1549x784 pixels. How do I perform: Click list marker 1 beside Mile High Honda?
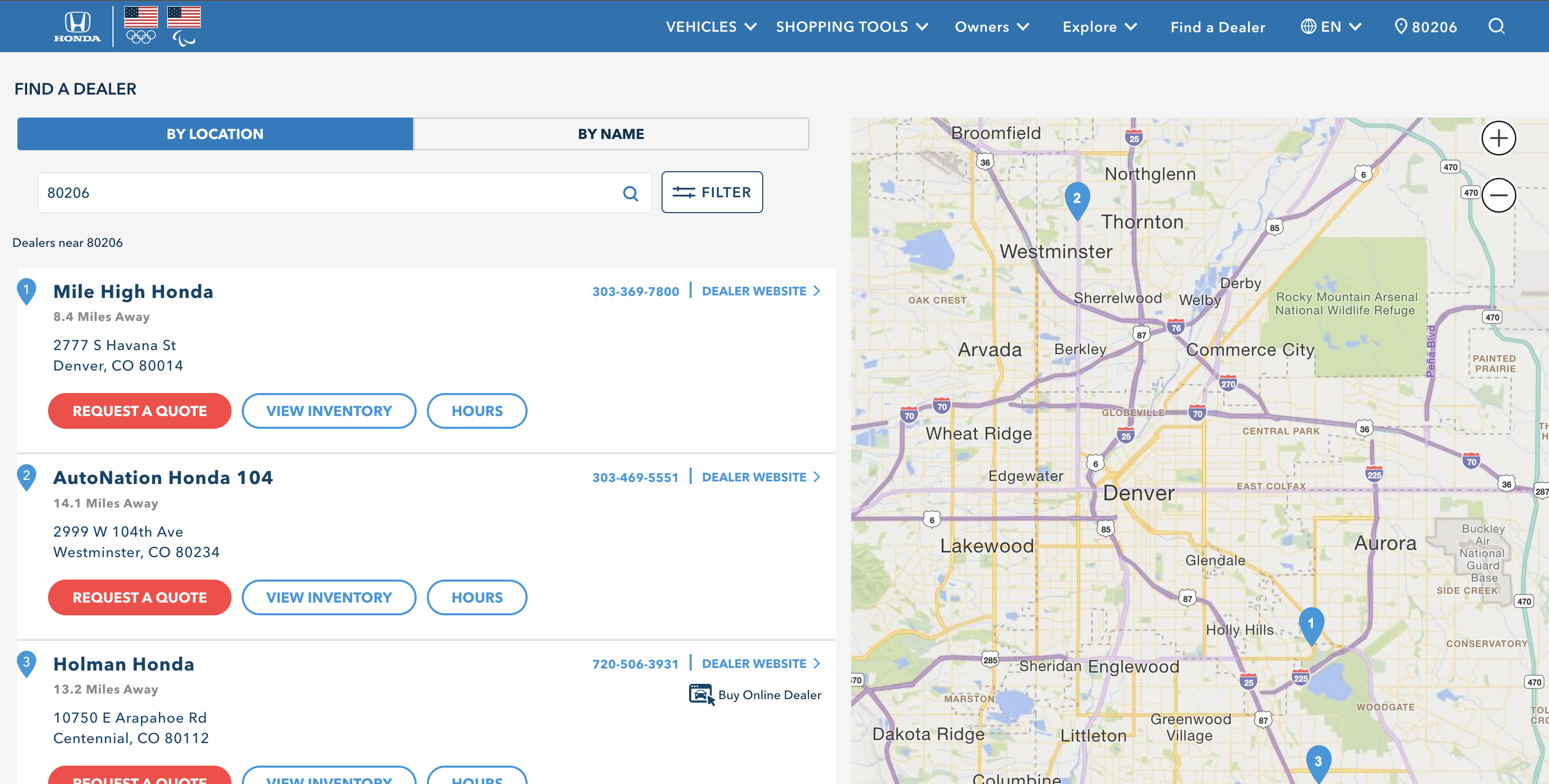pyautogui.click(x=27, y=291)
